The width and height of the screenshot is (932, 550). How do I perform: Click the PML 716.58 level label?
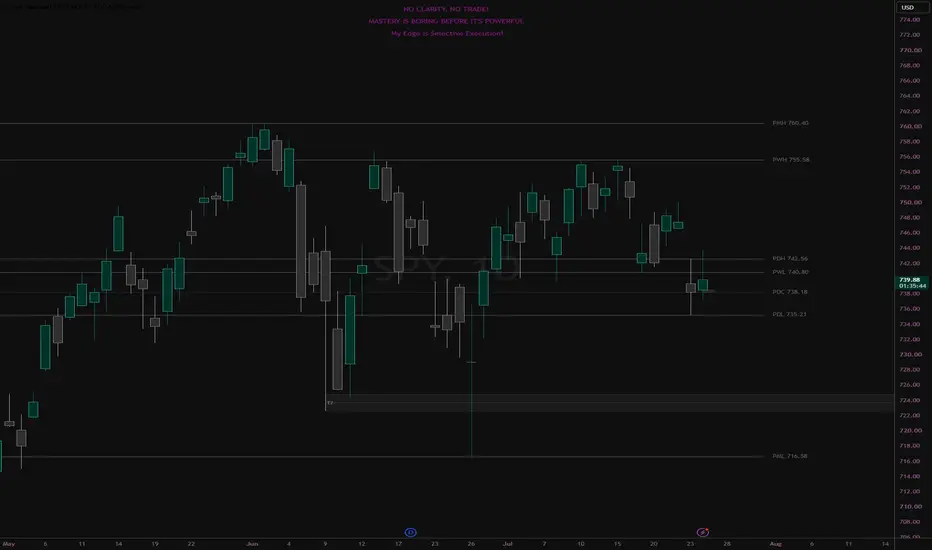tap(789, 456)
